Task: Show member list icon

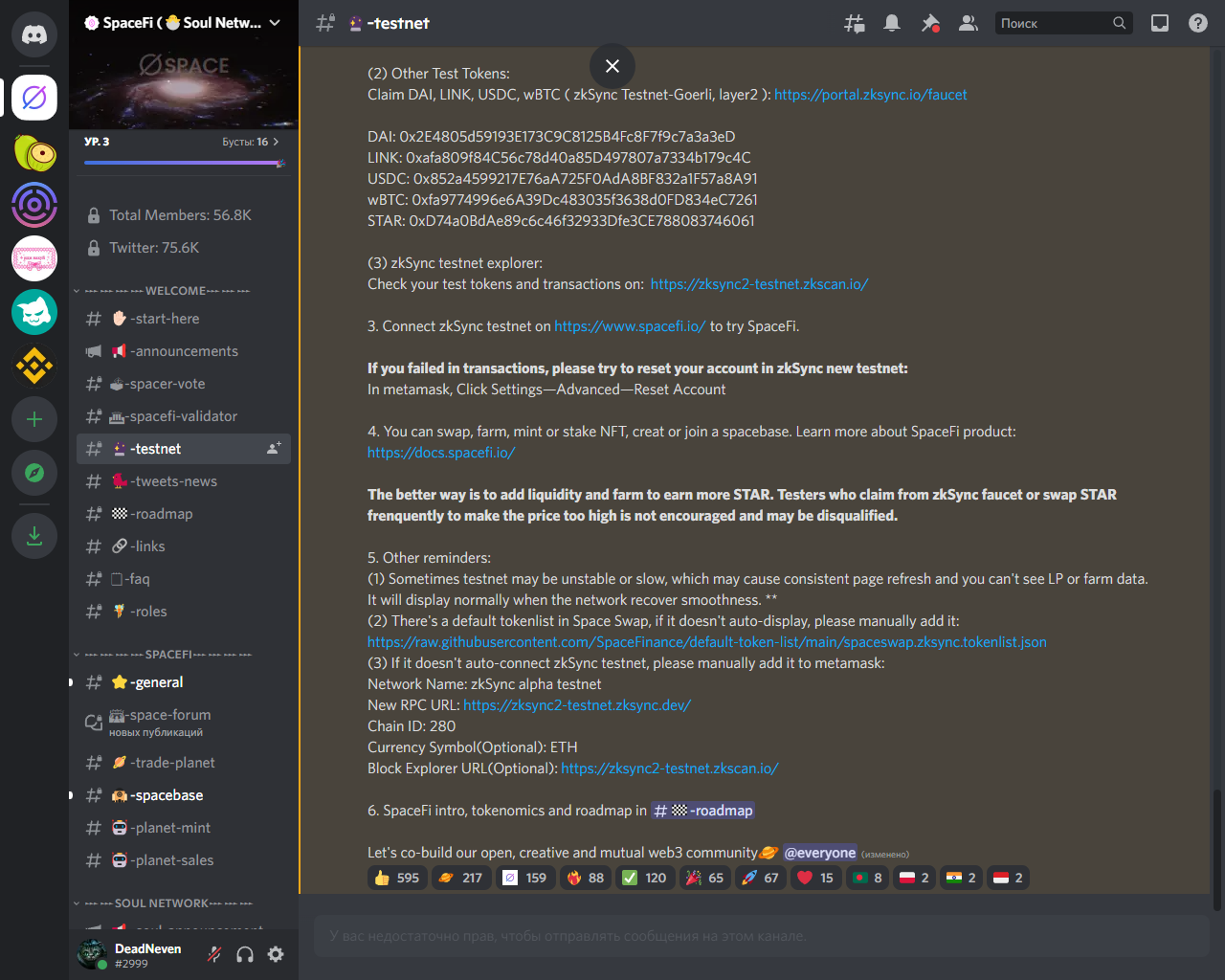Action: pyautogui.click(x=969, y=23)
